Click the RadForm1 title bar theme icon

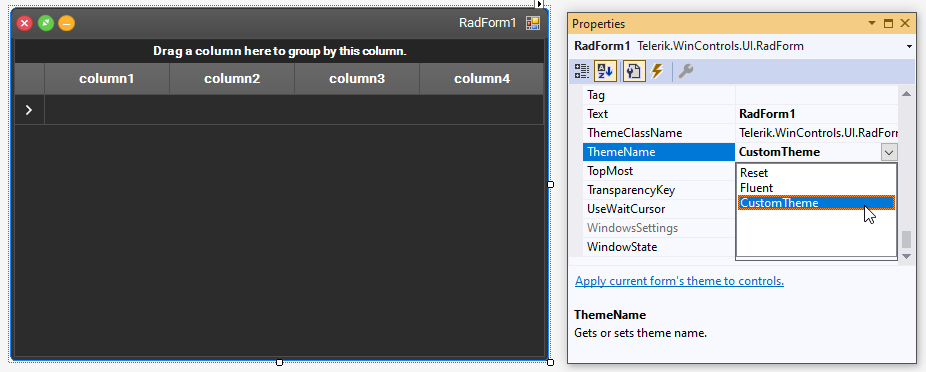pyautogui.click(x=533, y=23)
